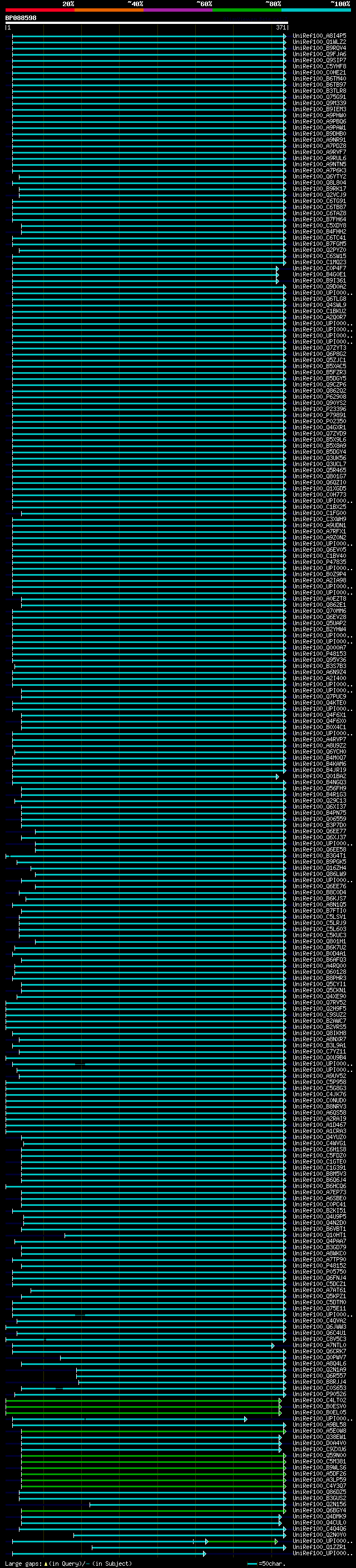Select the UniRef100_Q4SWL9 label
Screen dimensions: 356x1568
(319, 305)
